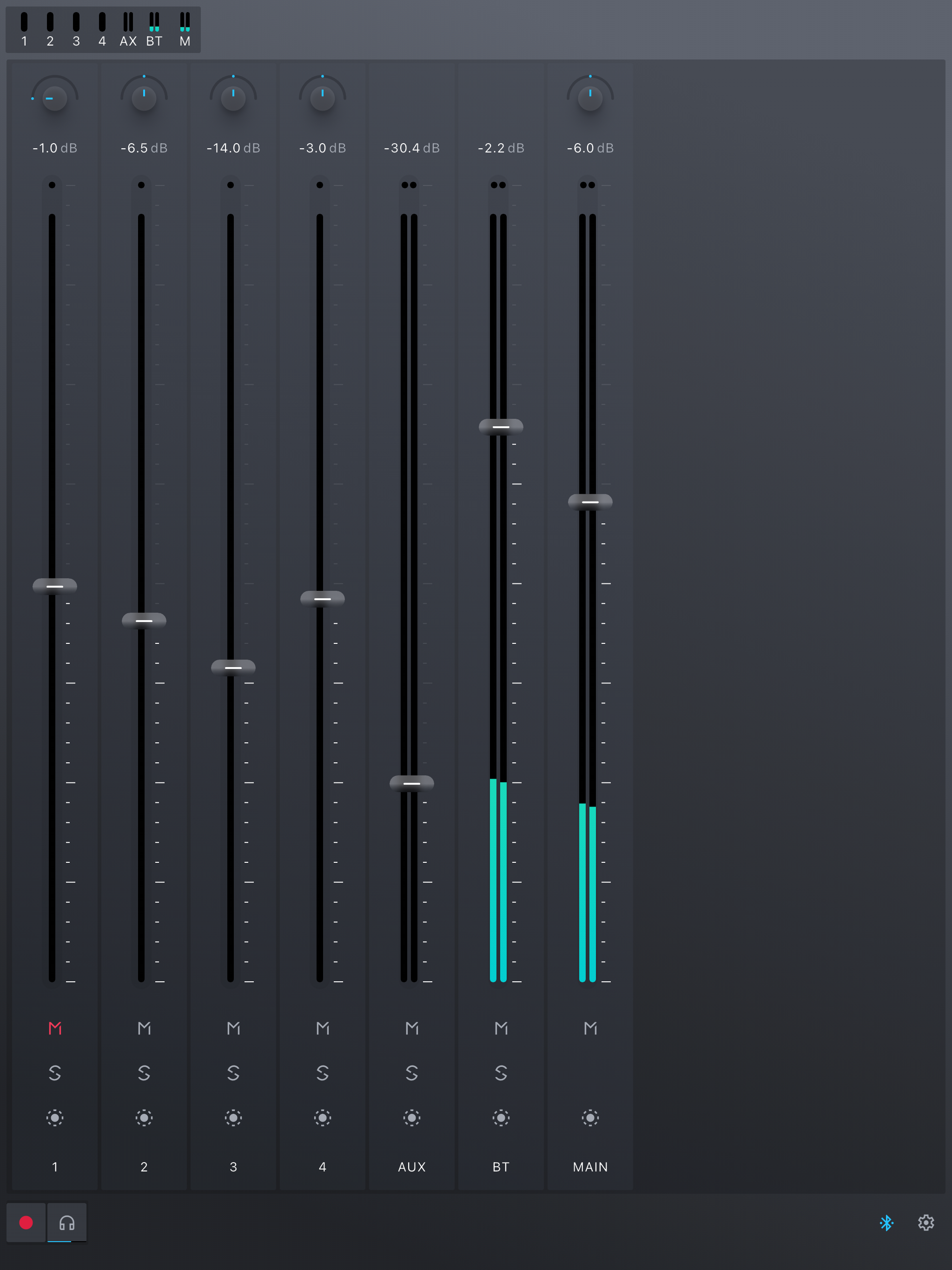Mute channel 2
The height and width of the screenshot is (1270, 952).
point(144,1028)
